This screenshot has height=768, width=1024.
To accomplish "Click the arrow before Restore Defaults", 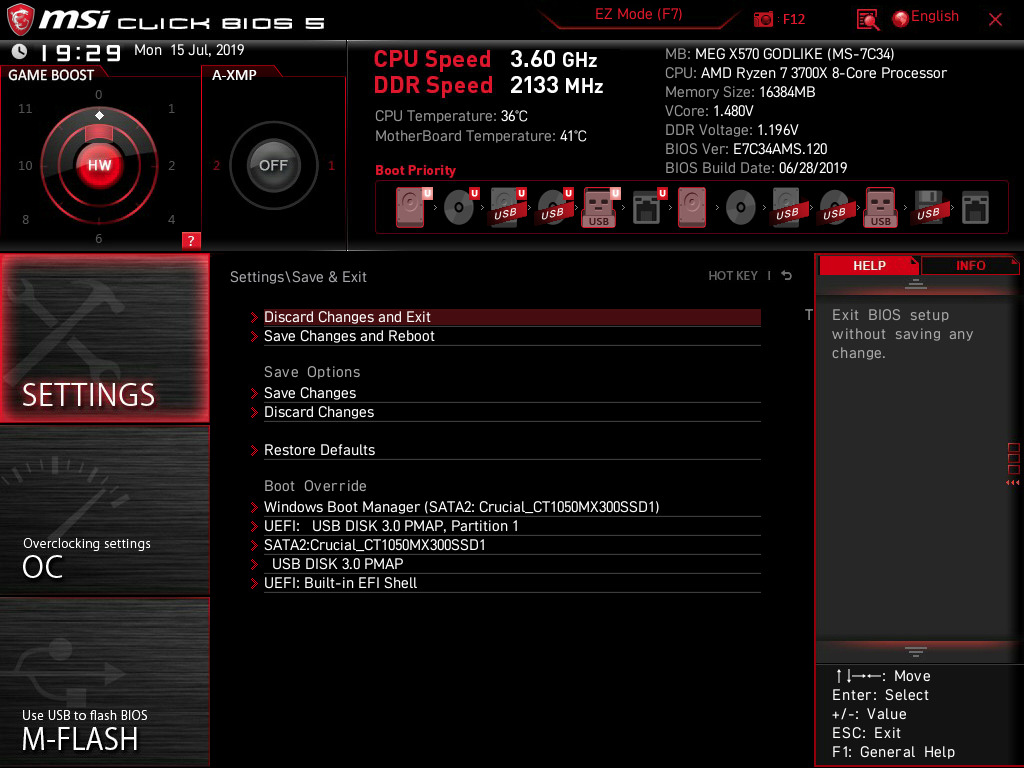I will [254, 450].
